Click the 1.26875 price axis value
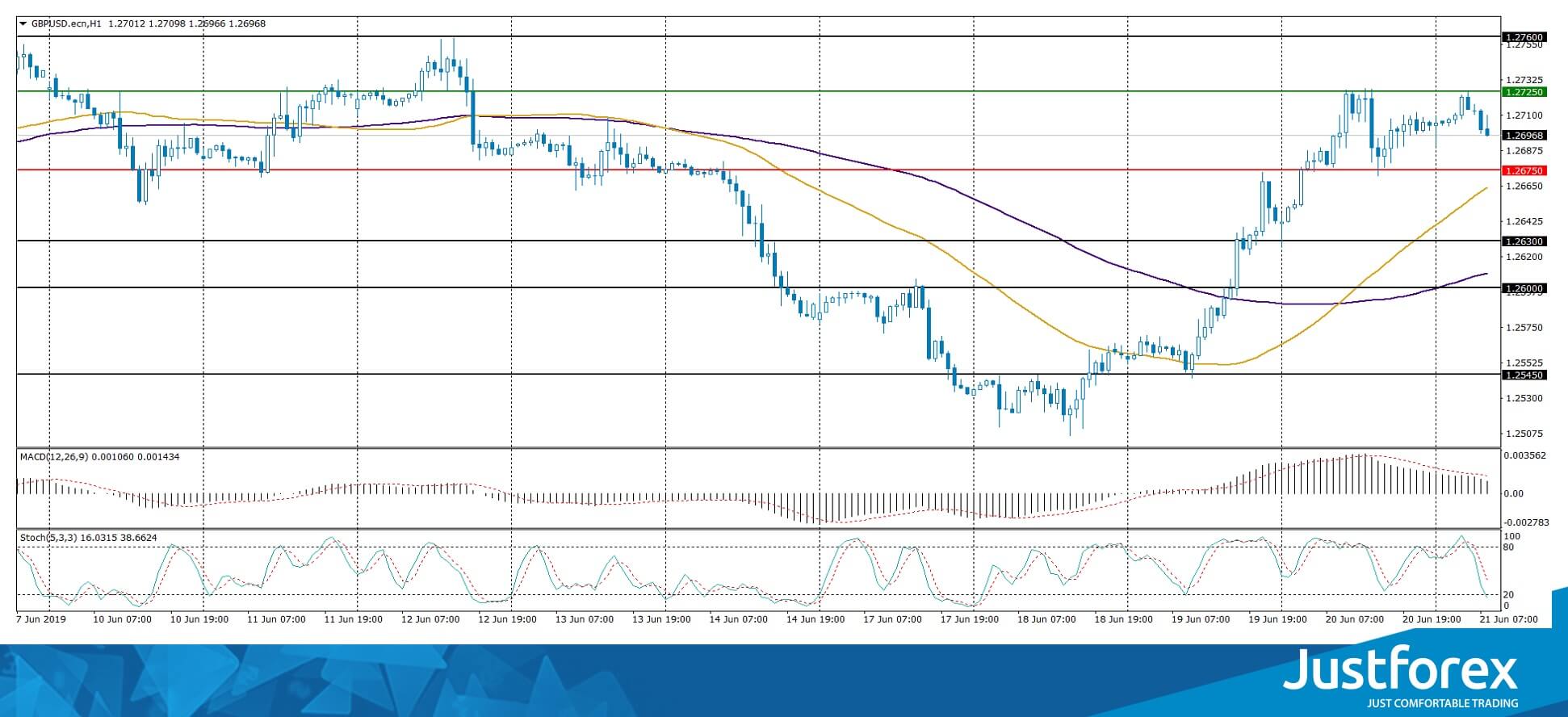The height and width of the screenshot is (717, 1568). [x=1524, y=151]
